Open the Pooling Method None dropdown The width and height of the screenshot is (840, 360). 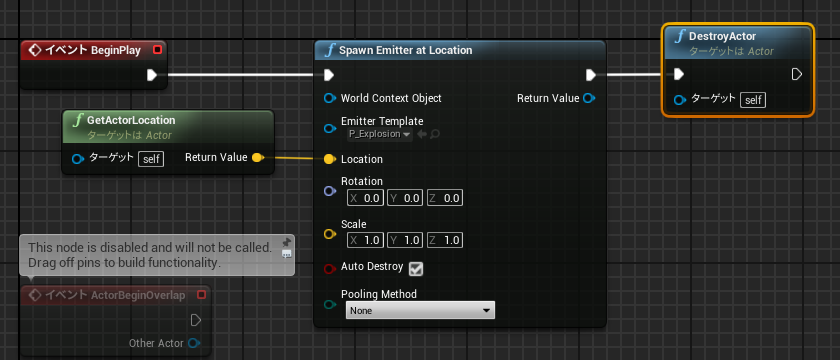[420, 310]
